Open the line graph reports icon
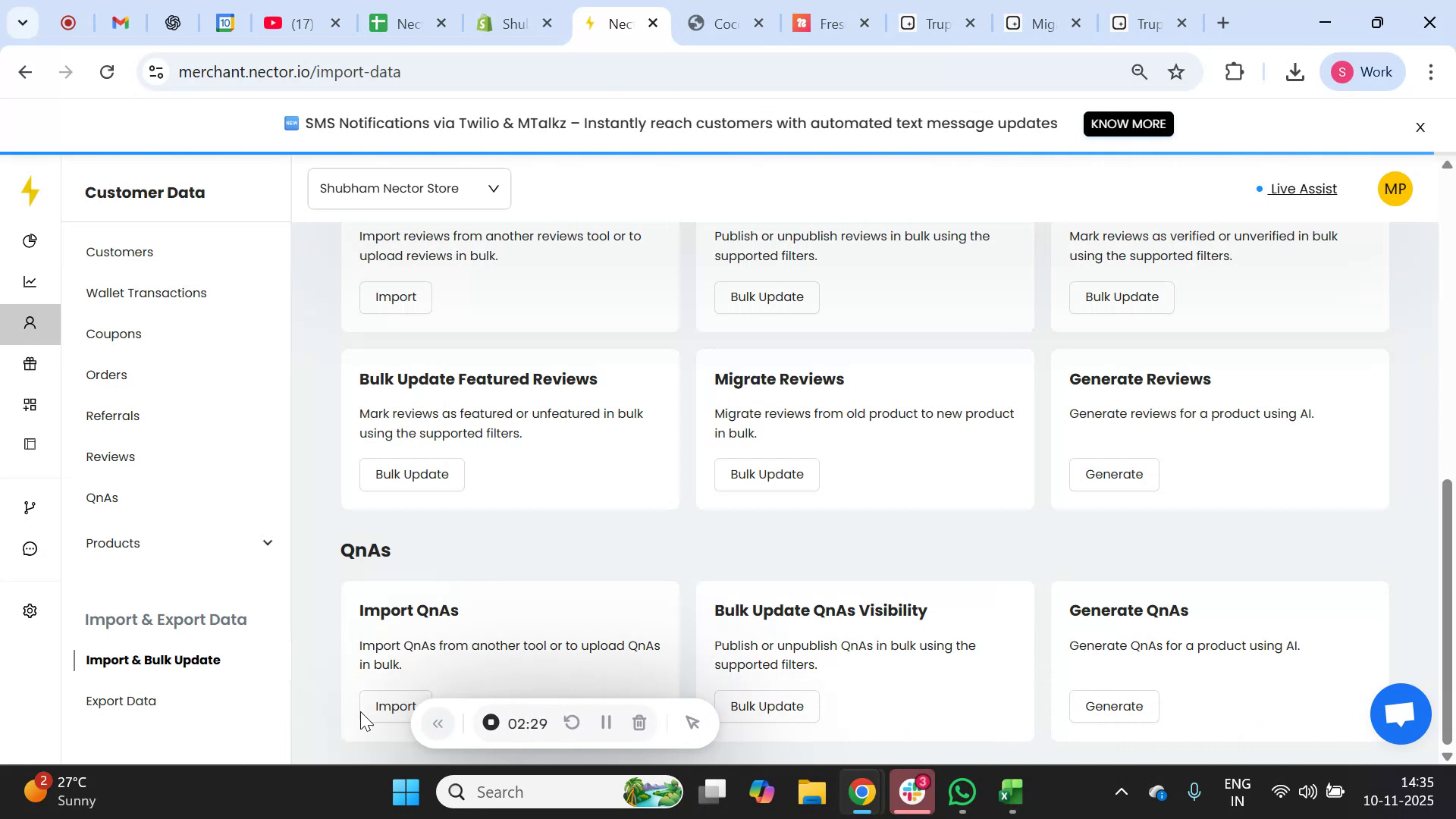This screenshot has height=819, width=1456. (30, 281)
